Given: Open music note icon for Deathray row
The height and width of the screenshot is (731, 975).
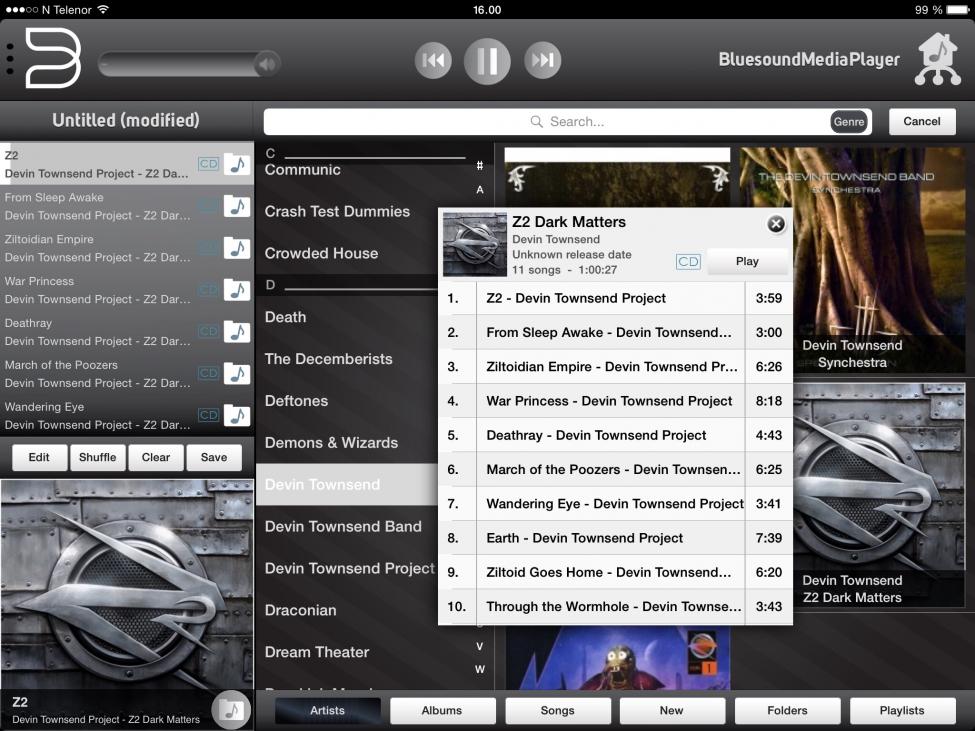Looking at the screenshot, I should coord(237,332).
